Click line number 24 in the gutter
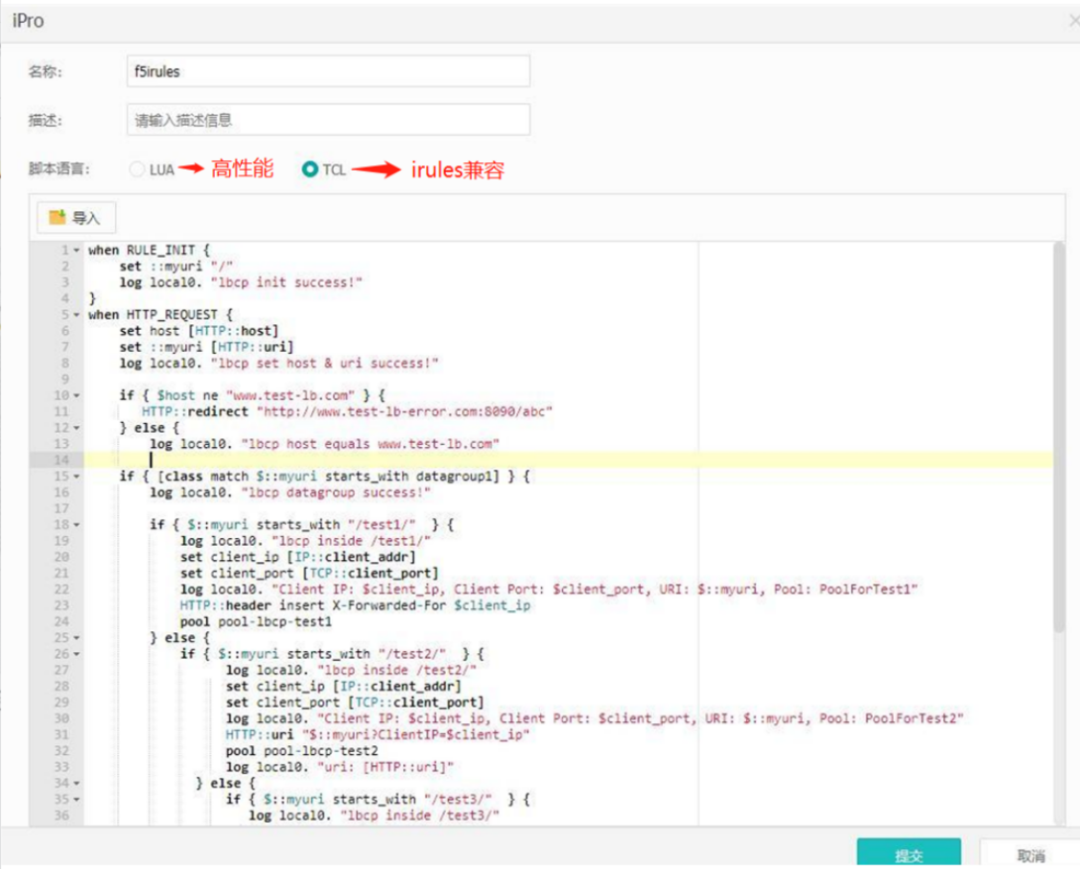This screenshot has width=1080, height=869. [x=61, y=622]
